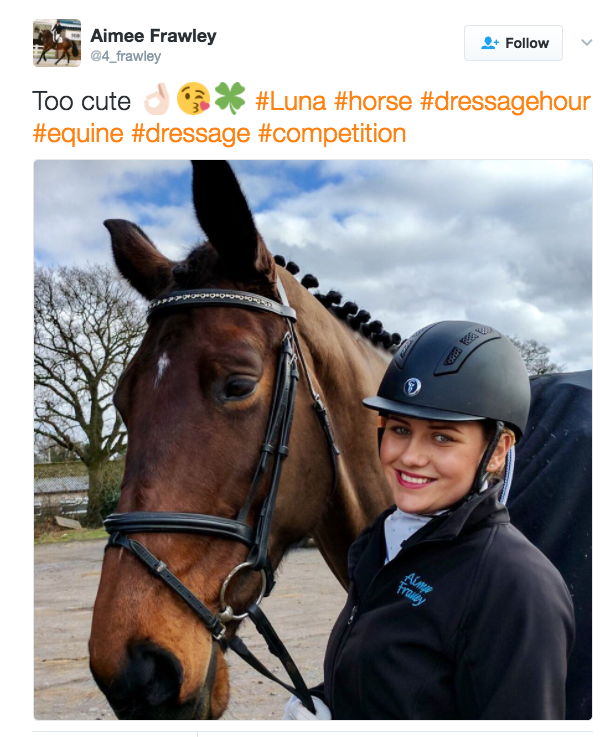
Task: Click the embroidered name on the jacket
Action: coord(414,589)
